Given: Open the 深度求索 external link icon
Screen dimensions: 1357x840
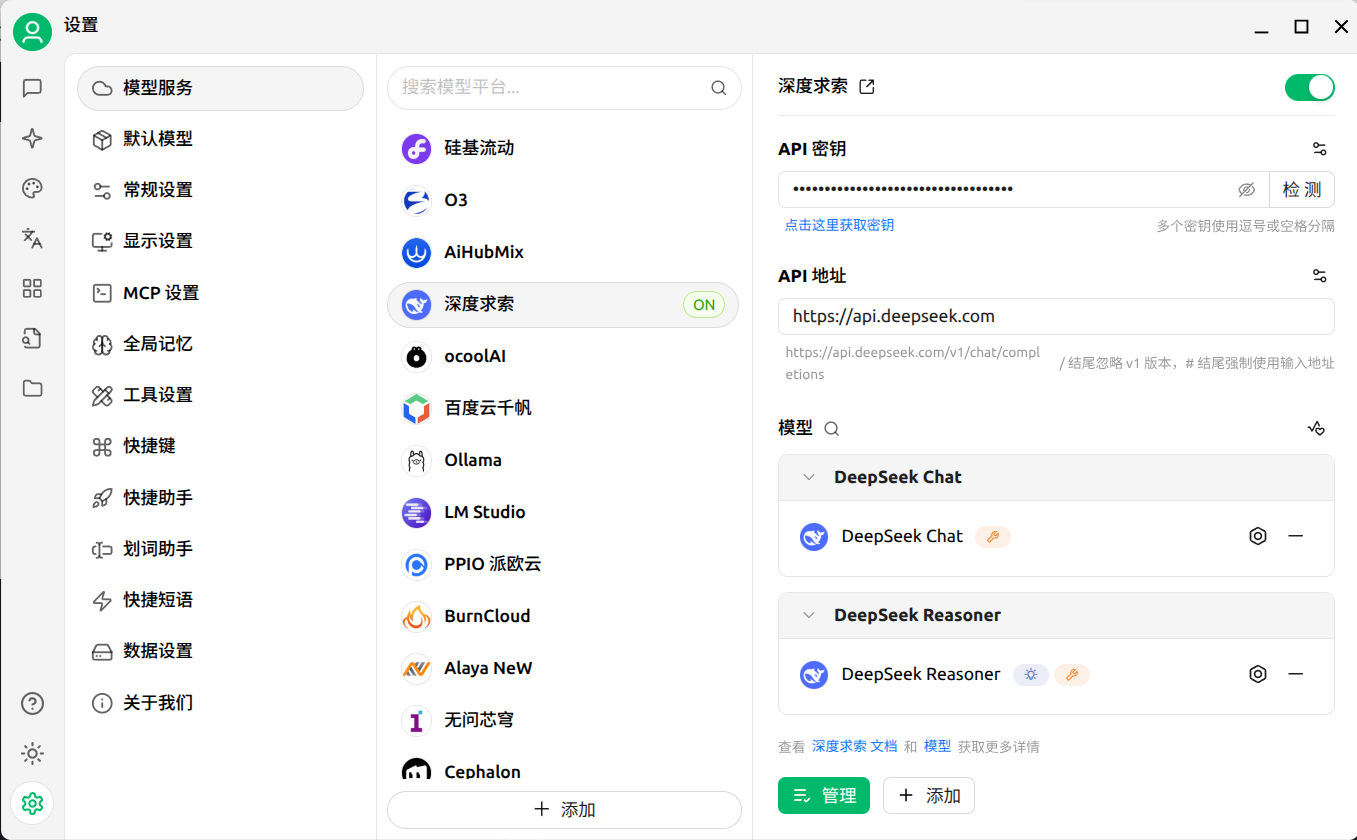Looking at the screenshot, I should pyautogui.click(x=867, y=87).
